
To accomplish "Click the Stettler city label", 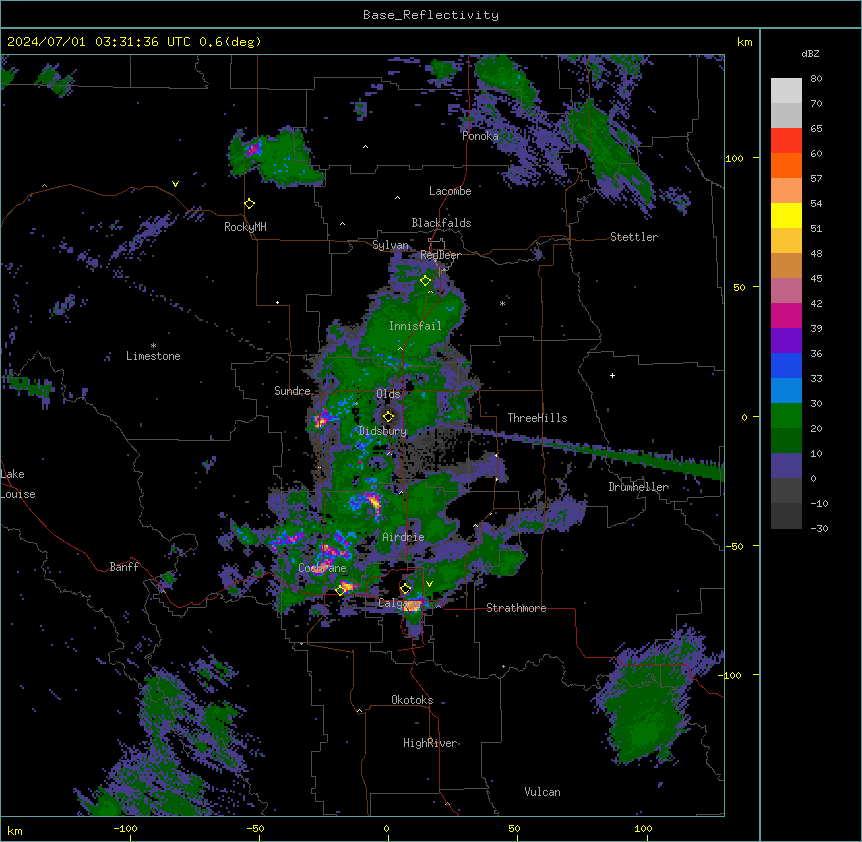I will pos(634,237).
